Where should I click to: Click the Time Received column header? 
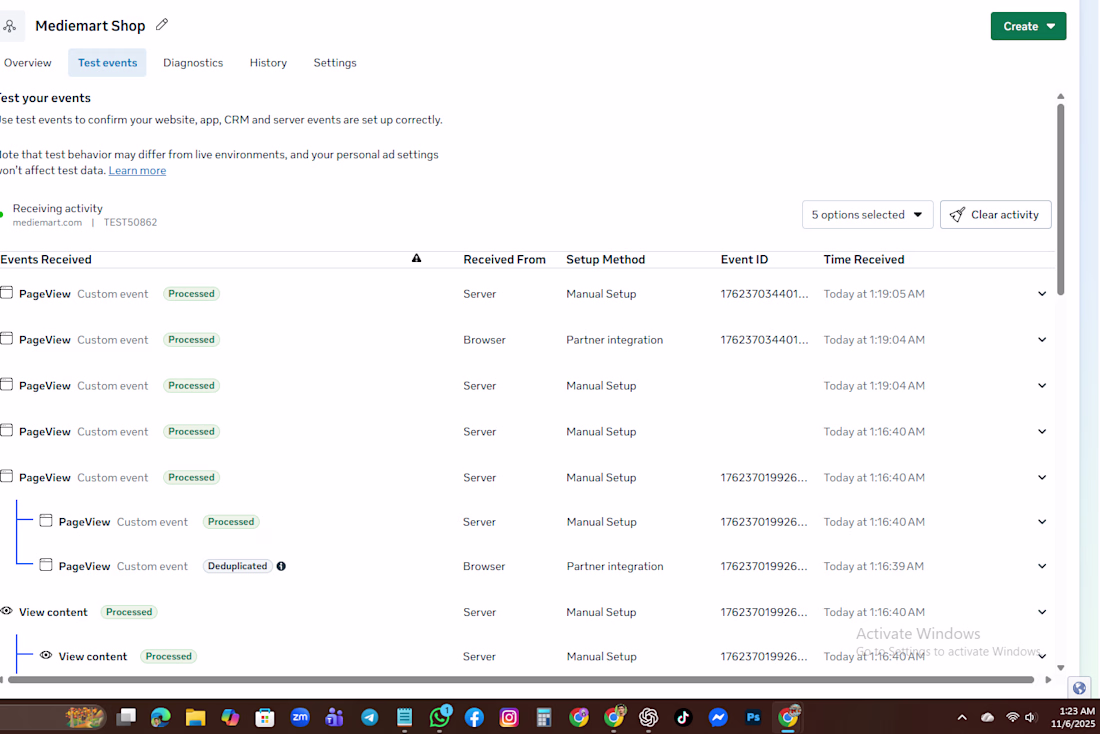tap(864, 260)
